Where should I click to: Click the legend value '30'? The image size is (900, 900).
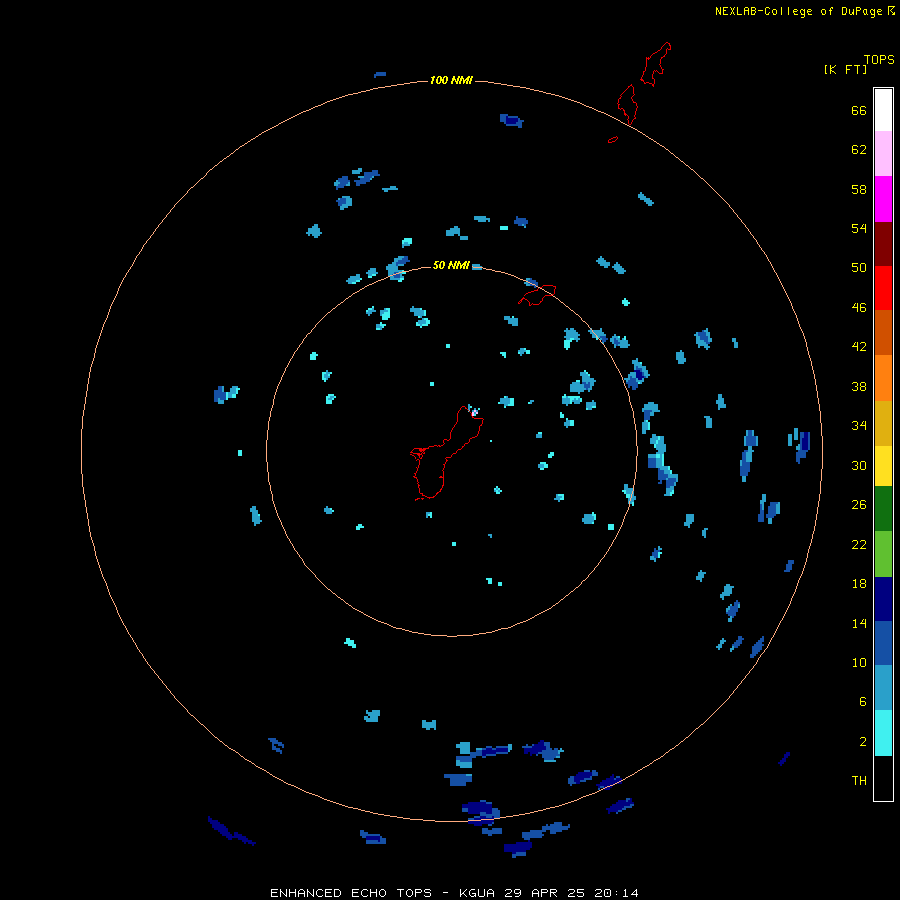coord(859,465)
